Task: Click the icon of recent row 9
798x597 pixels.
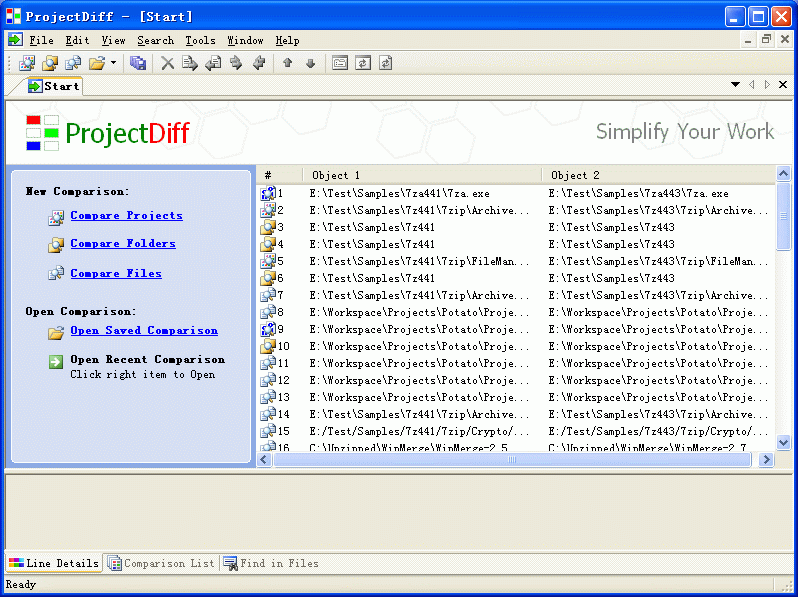Action: (268, 329)
